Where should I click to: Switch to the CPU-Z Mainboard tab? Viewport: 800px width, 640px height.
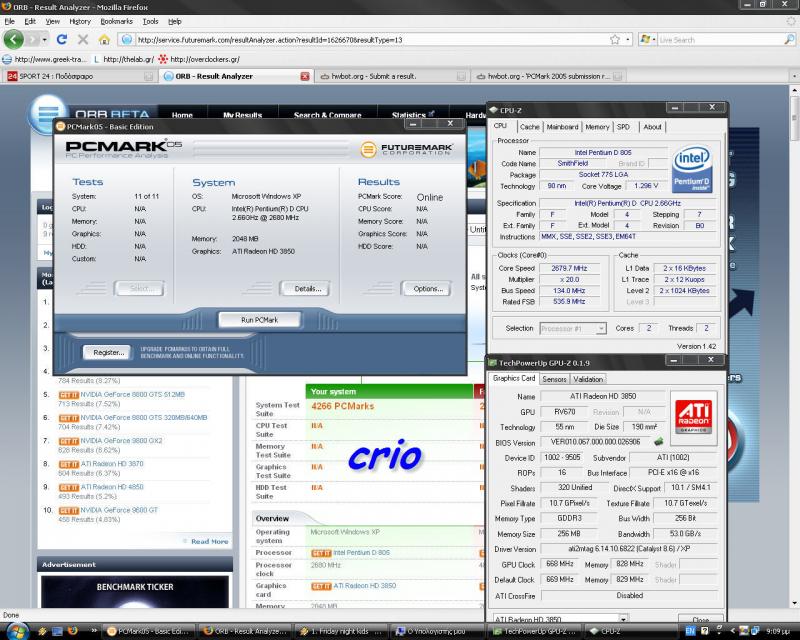coord(562,127)
